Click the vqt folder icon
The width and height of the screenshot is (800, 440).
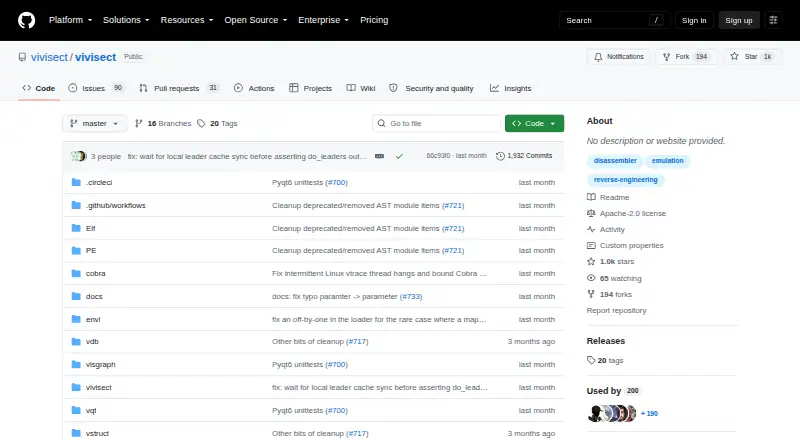(x=76, y=410)
